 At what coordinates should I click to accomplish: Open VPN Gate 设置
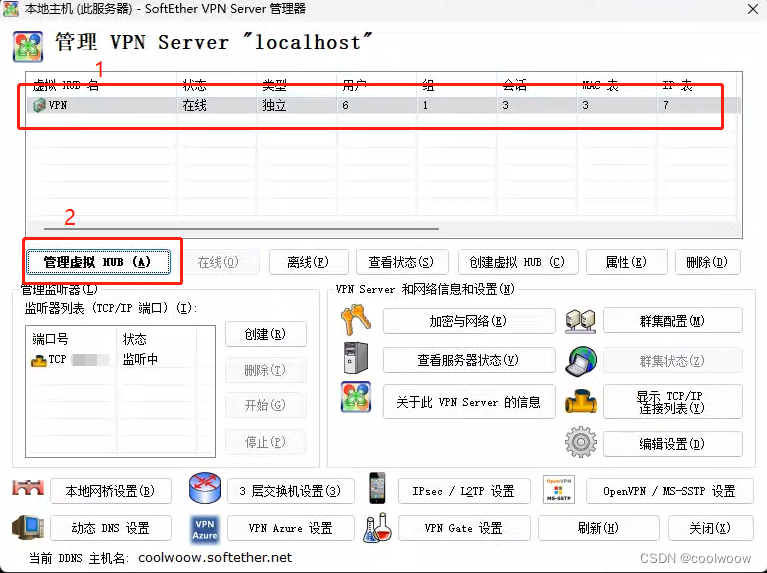tap(464, 528)
